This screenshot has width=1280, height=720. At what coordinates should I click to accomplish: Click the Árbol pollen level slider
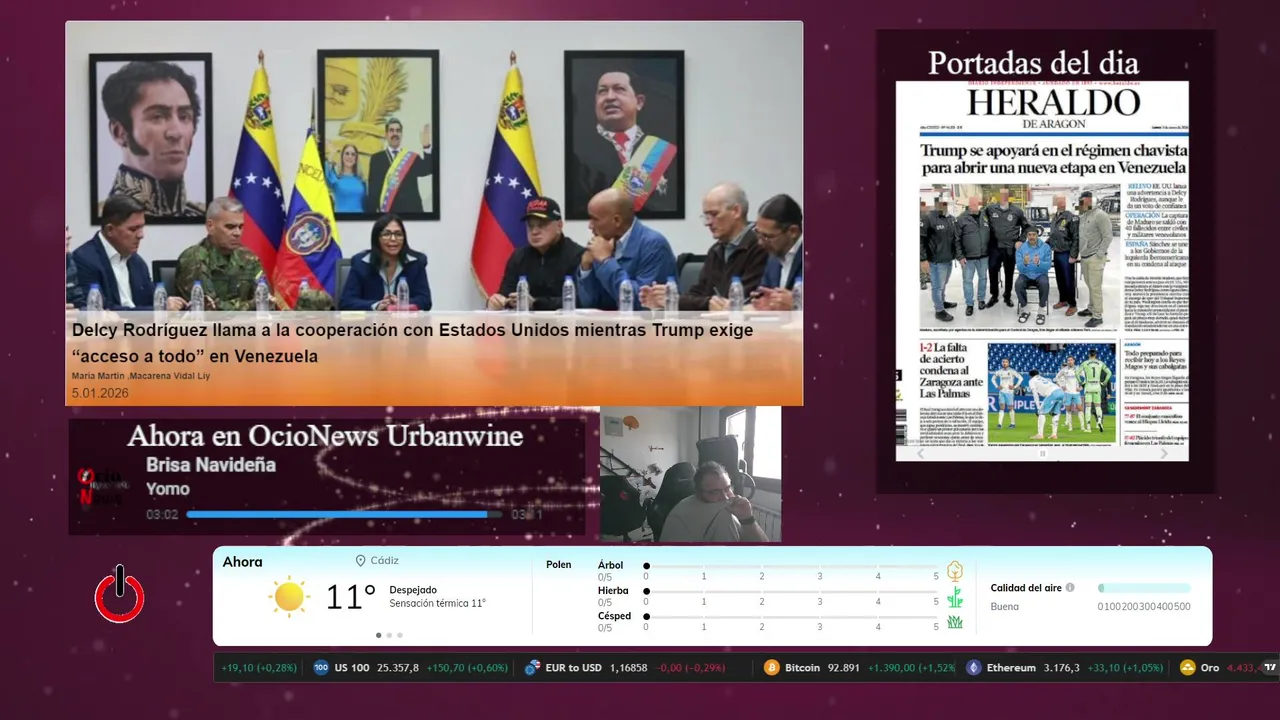[x=791, y=566]
